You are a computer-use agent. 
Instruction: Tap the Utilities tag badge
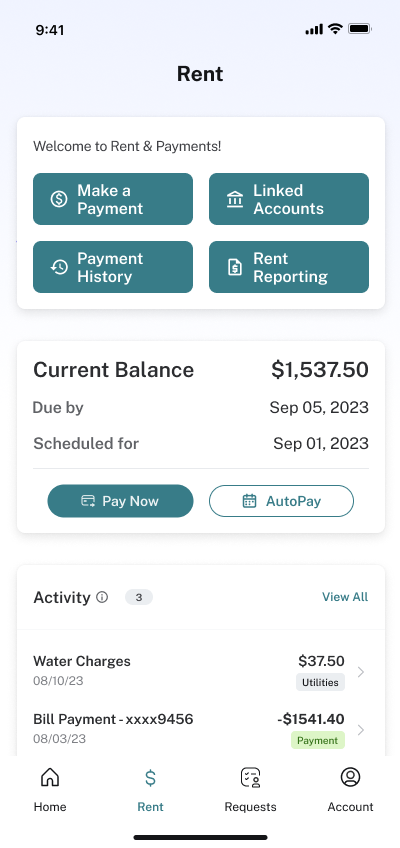click(x=320, y=683)
